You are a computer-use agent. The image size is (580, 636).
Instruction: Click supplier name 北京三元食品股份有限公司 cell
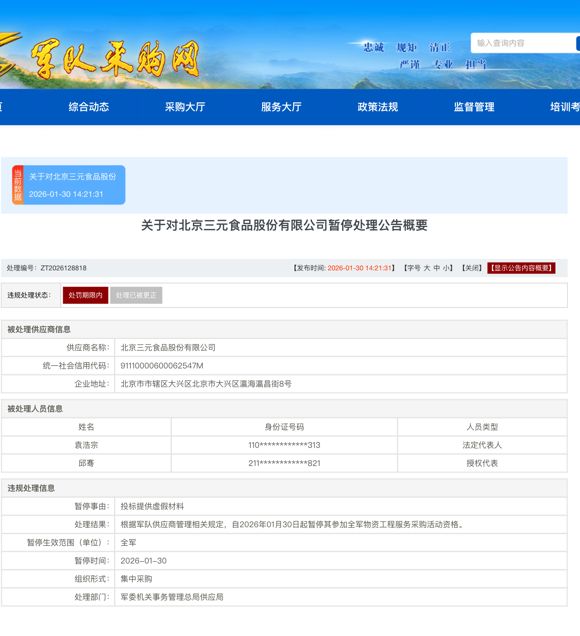(341, 348)
